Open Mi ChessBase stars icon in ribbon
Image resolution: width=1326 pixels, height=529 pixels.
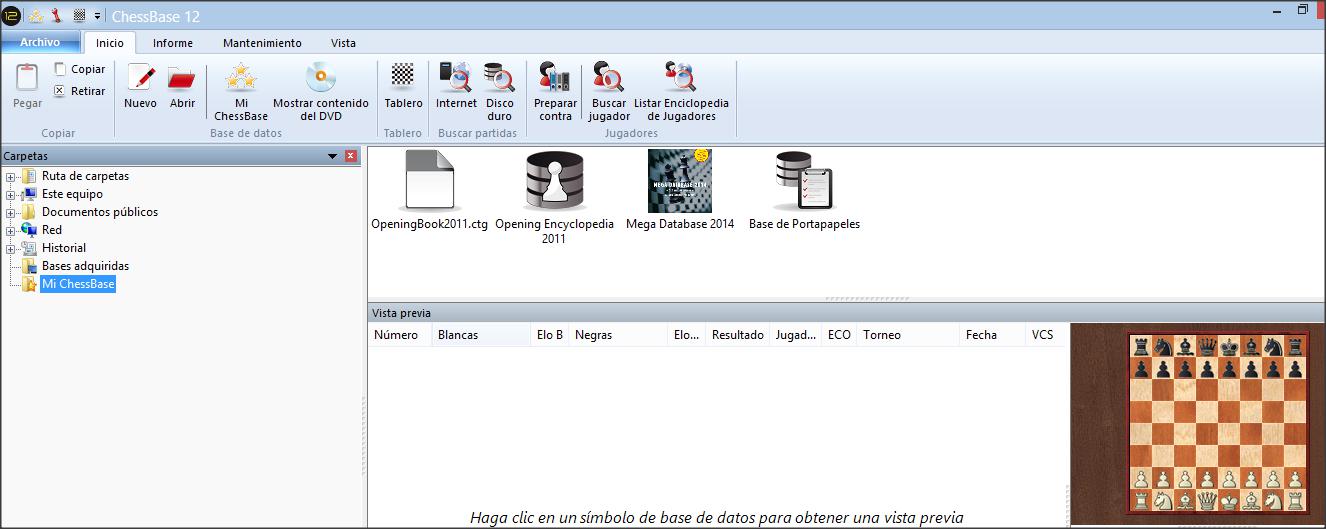tap(241, 77)
